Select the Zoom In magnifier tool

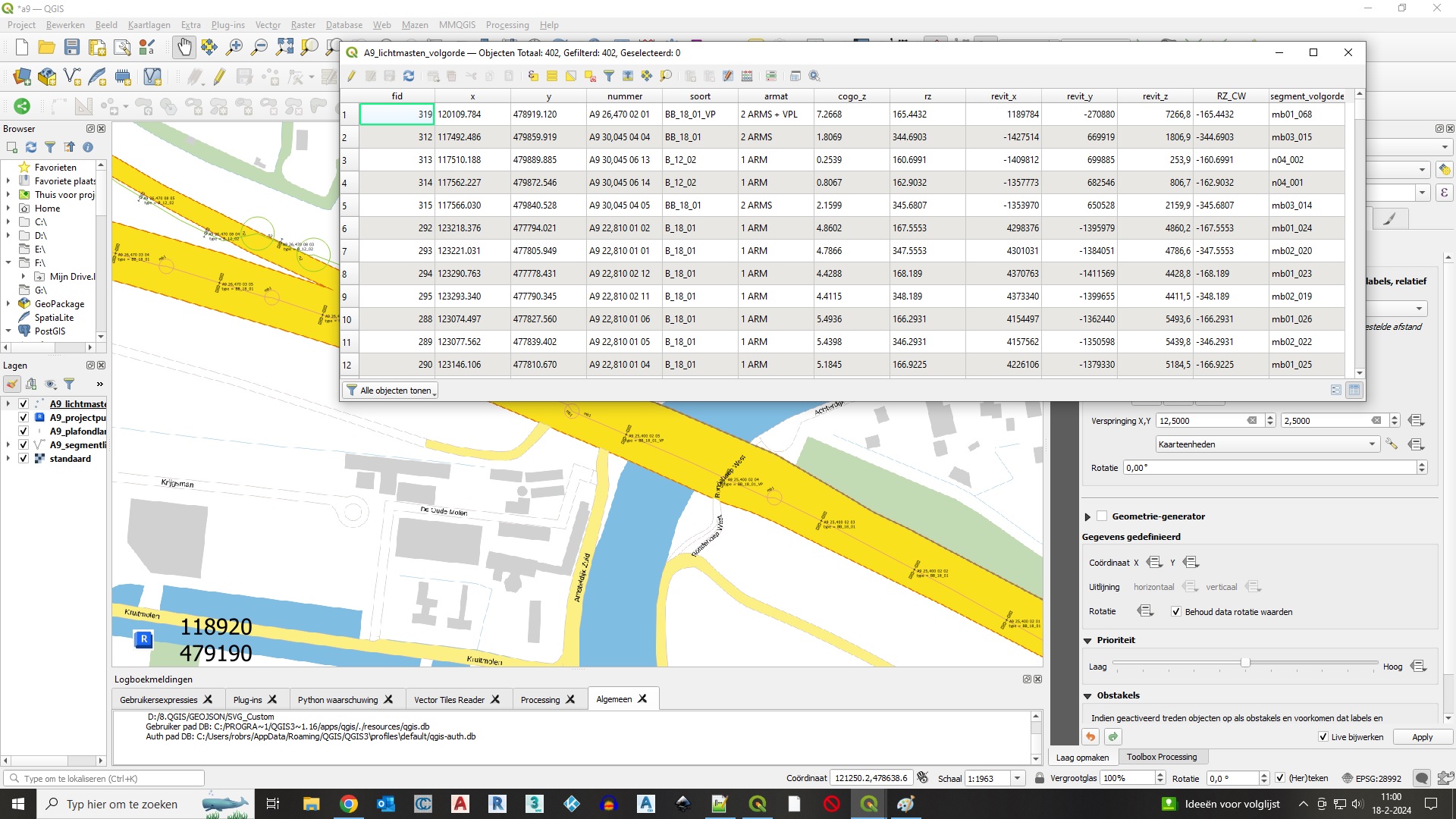[234, 47]
